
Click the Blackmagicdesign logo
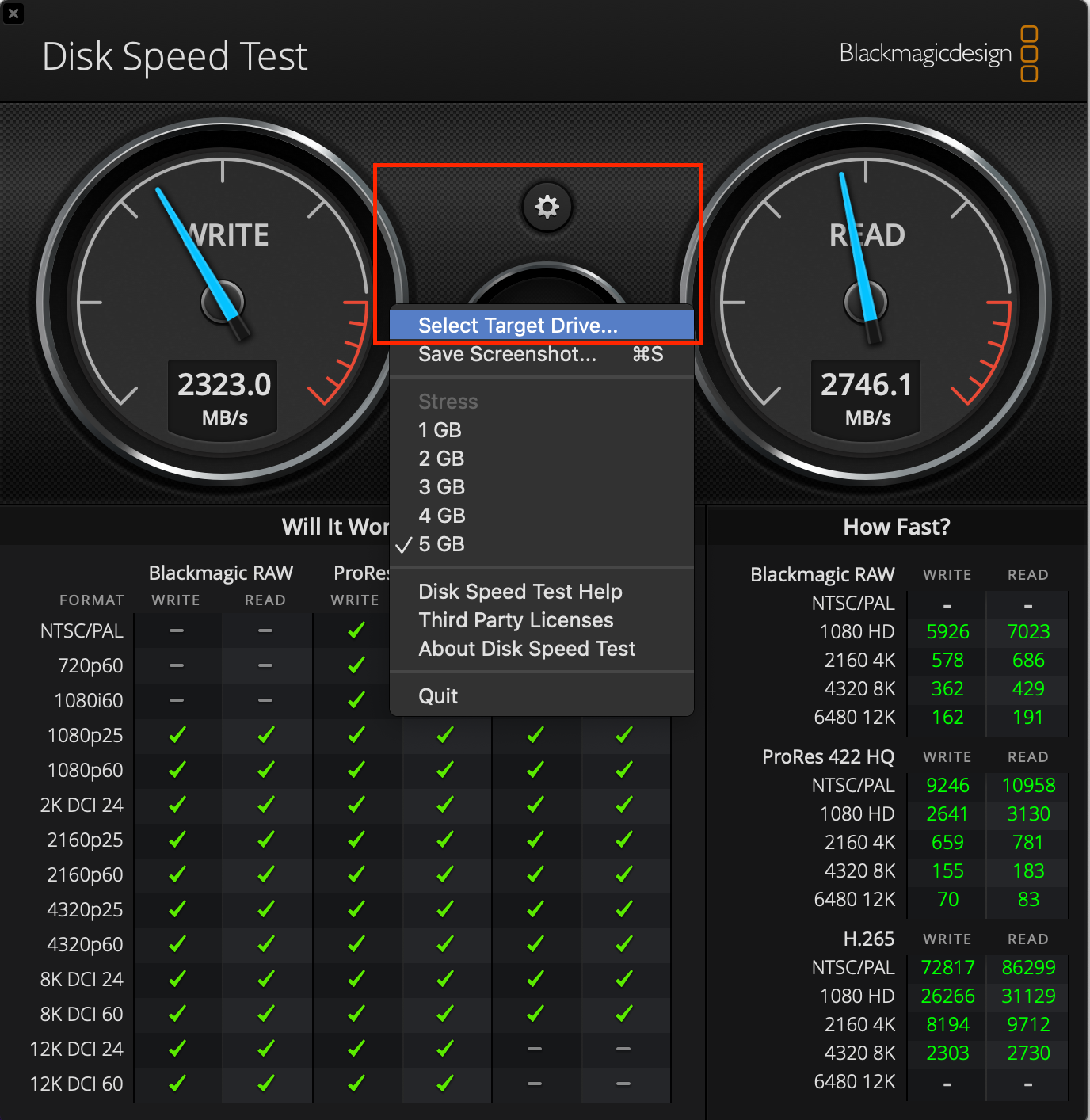pos(939,54)
